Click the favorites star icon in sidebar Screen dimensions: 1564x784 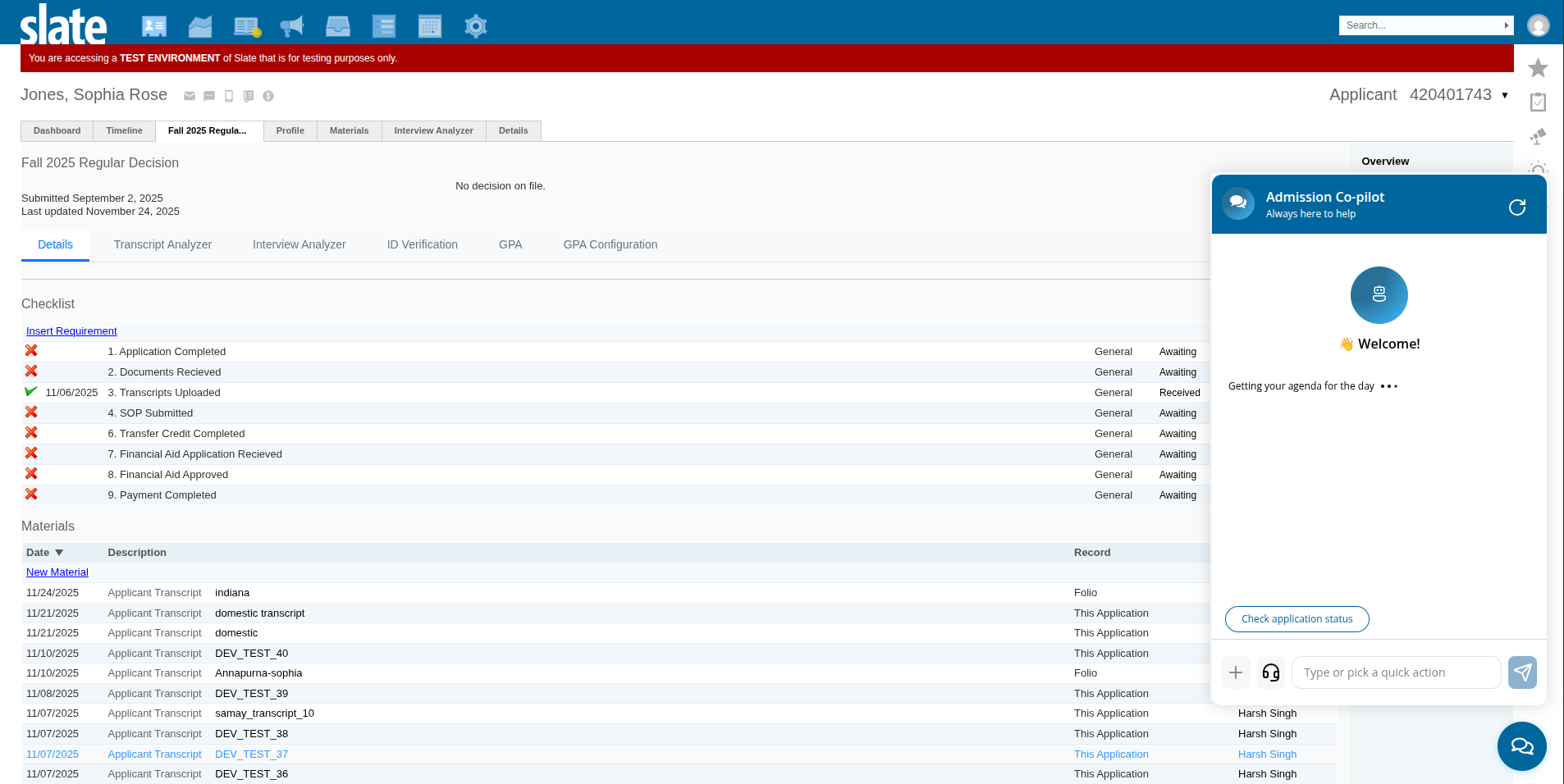[x=1538, y=68]
